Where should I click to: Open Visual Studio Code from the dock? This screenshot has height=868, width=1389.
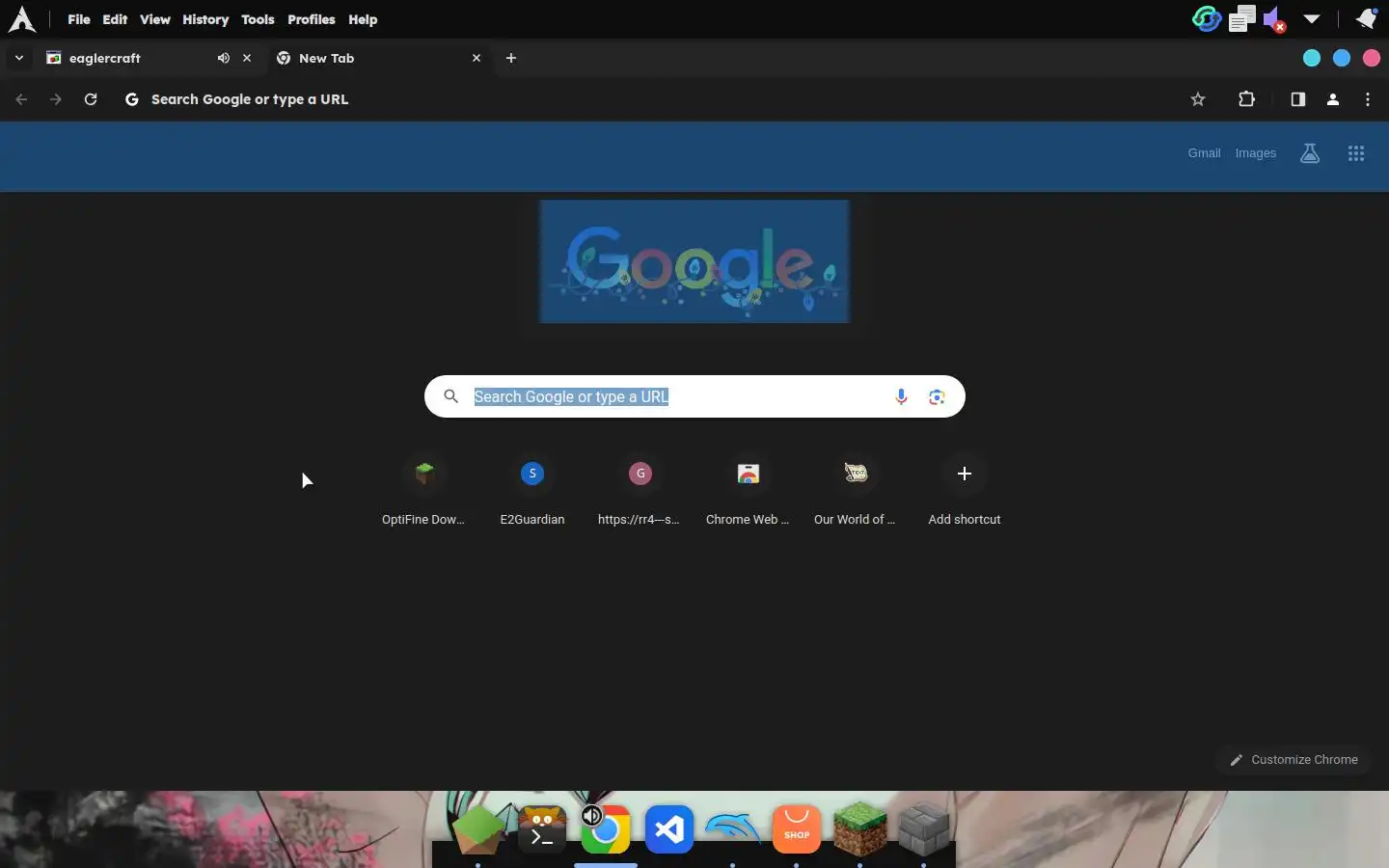pyautogui.click(x=669, y=829)
